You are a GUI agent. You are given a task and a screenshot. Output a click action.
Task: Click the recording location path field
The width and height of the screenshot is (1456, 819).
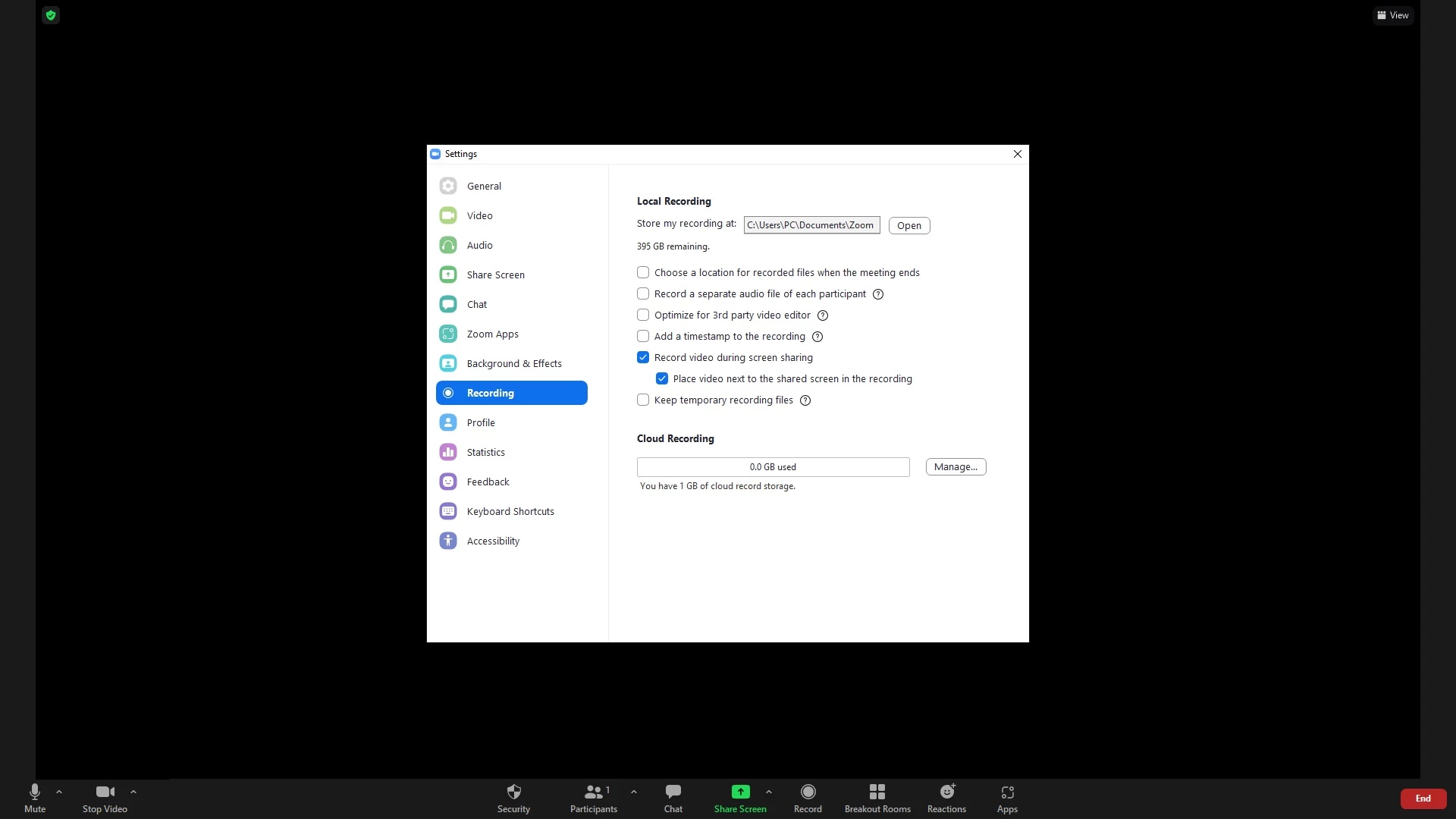(x=811, y=225)
